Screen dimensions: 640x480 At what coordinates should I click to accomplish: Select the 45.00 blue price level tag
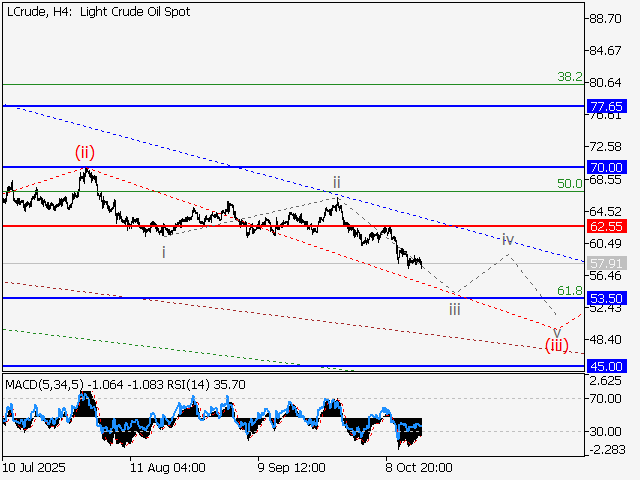(x=607, y=366)
